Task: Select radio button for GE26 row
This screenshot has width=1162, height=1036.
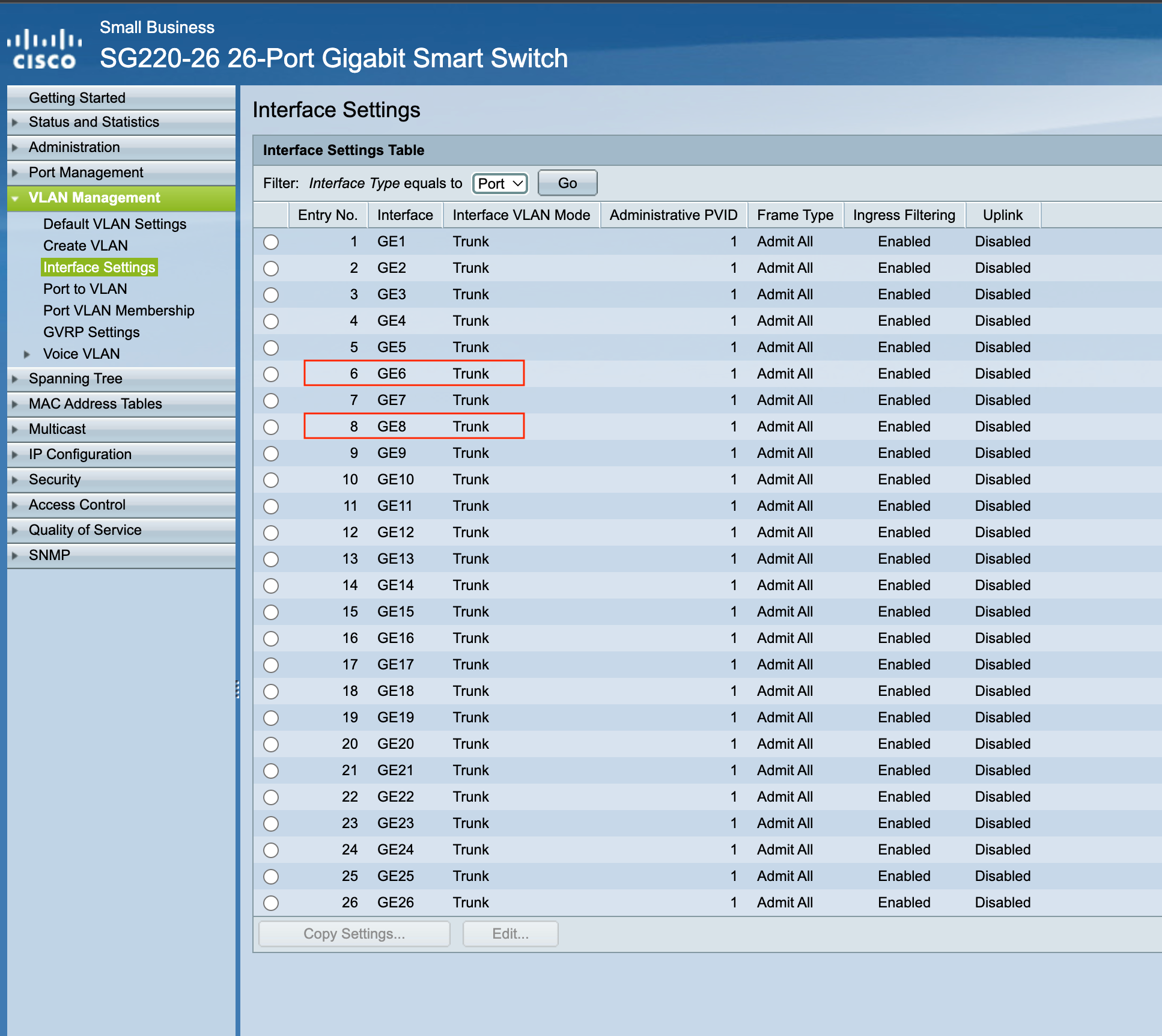Action: [271, 903]
